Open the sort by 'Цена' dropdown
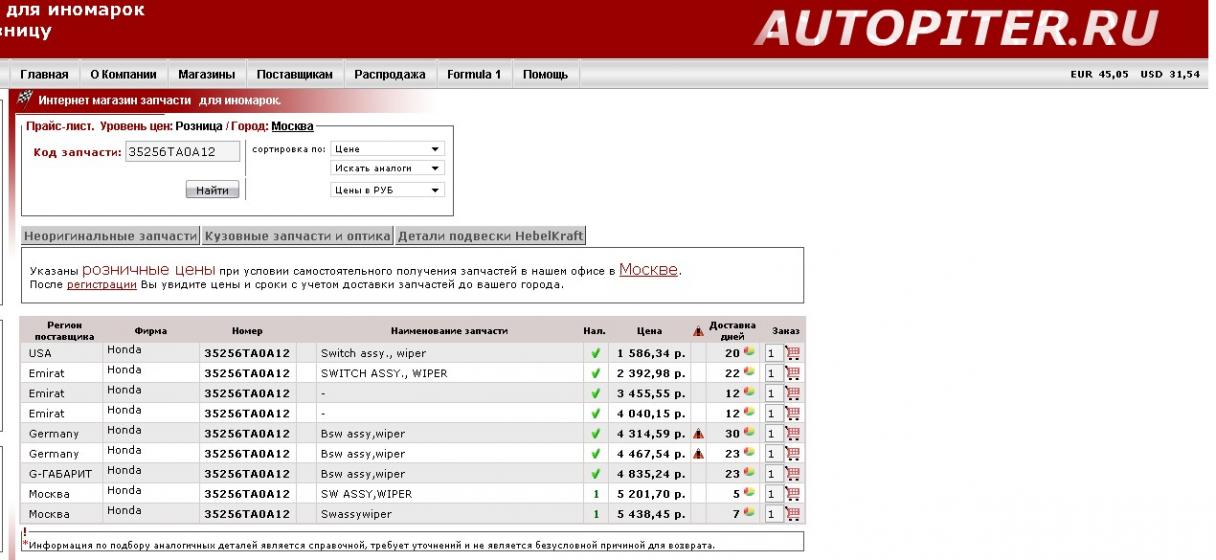 [387, 149]
